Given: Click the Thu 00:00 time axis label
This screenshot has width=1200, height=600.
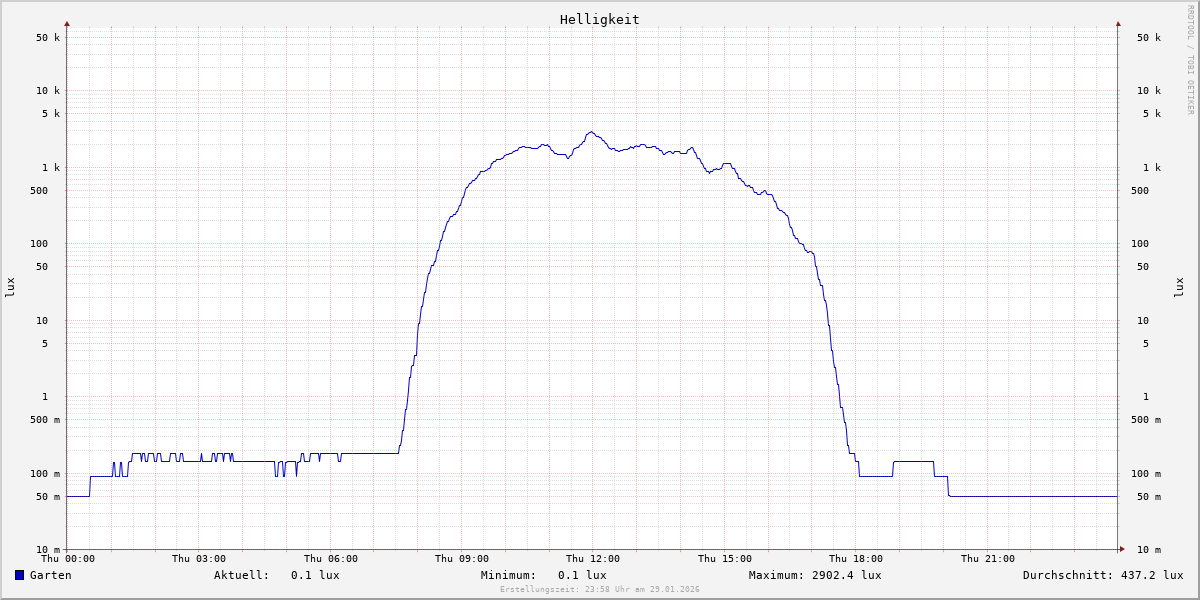Looking at the screenshot, I should [x=68, y=559].
